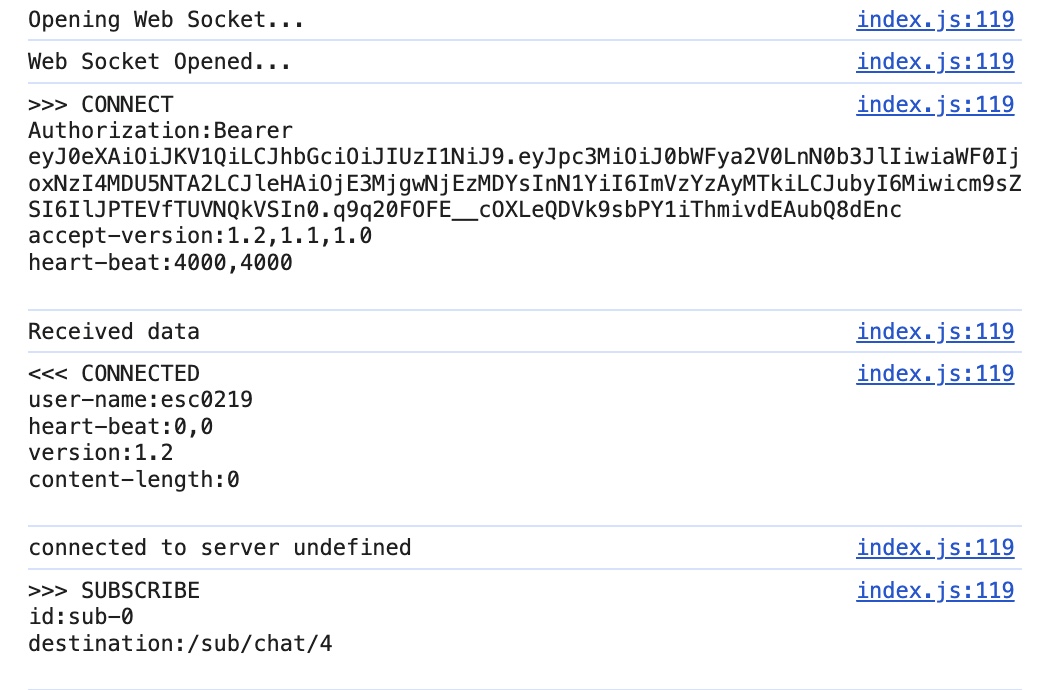1038x690 pixels.
Task: Click the user-name:esc0219 line
Action: [140, 400]
